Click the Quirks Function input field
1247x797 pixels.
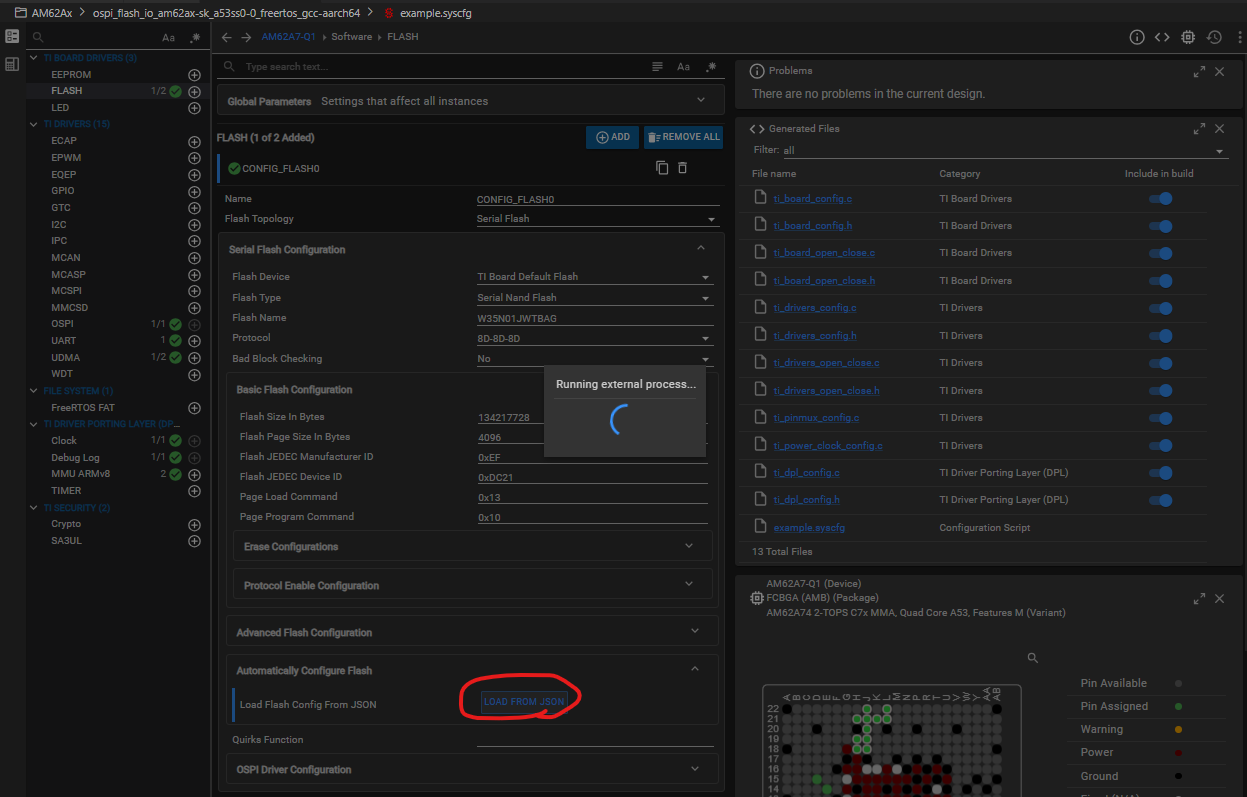(x=595, y=740)
